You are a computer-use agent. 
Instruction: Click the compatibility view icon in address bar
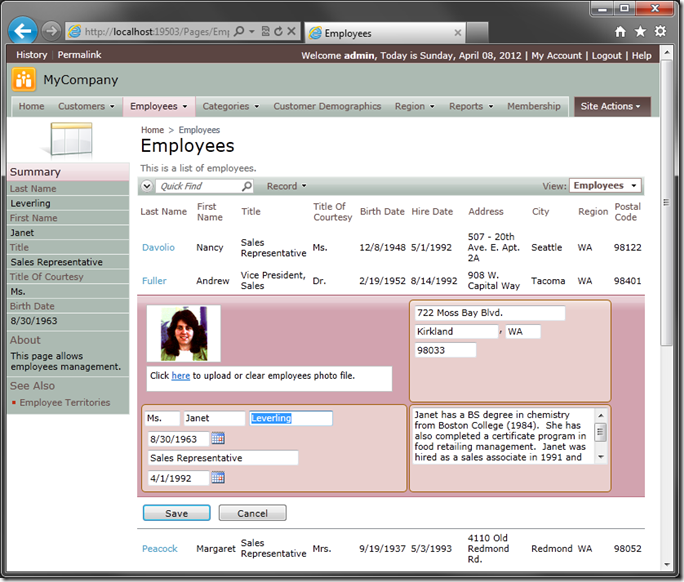(266, 31)
